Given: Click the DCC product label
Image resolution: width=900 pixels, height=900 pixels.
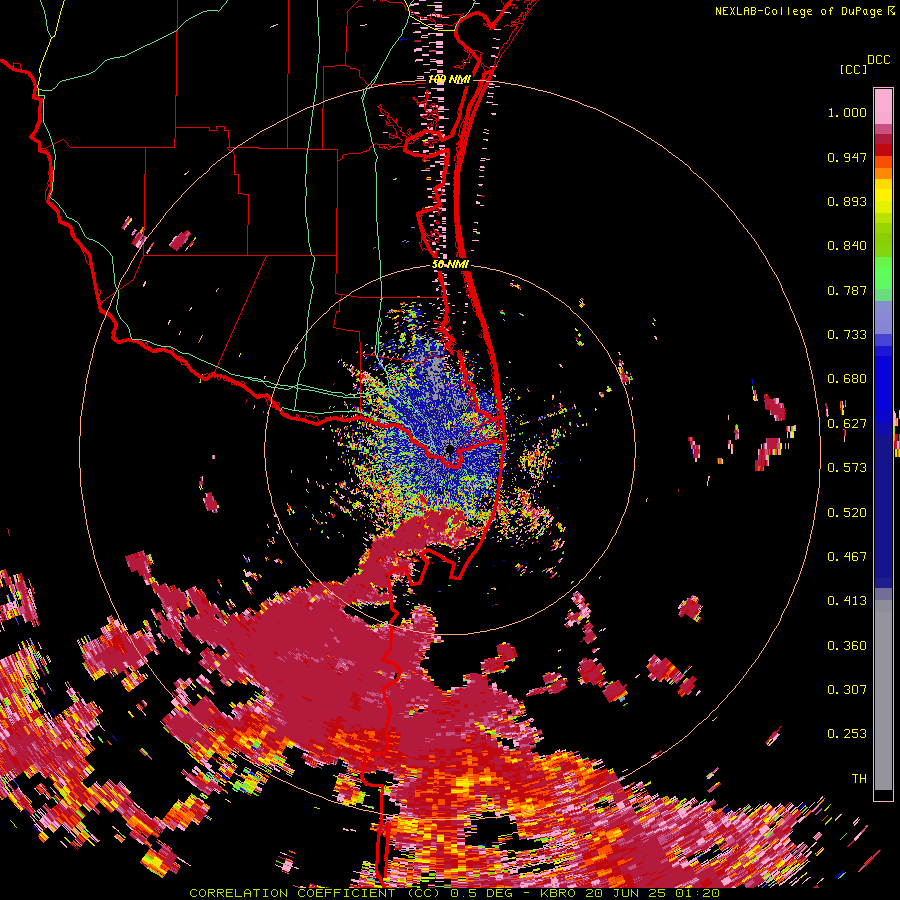Looking at the screenshot, I should click(x=878, y=60).
